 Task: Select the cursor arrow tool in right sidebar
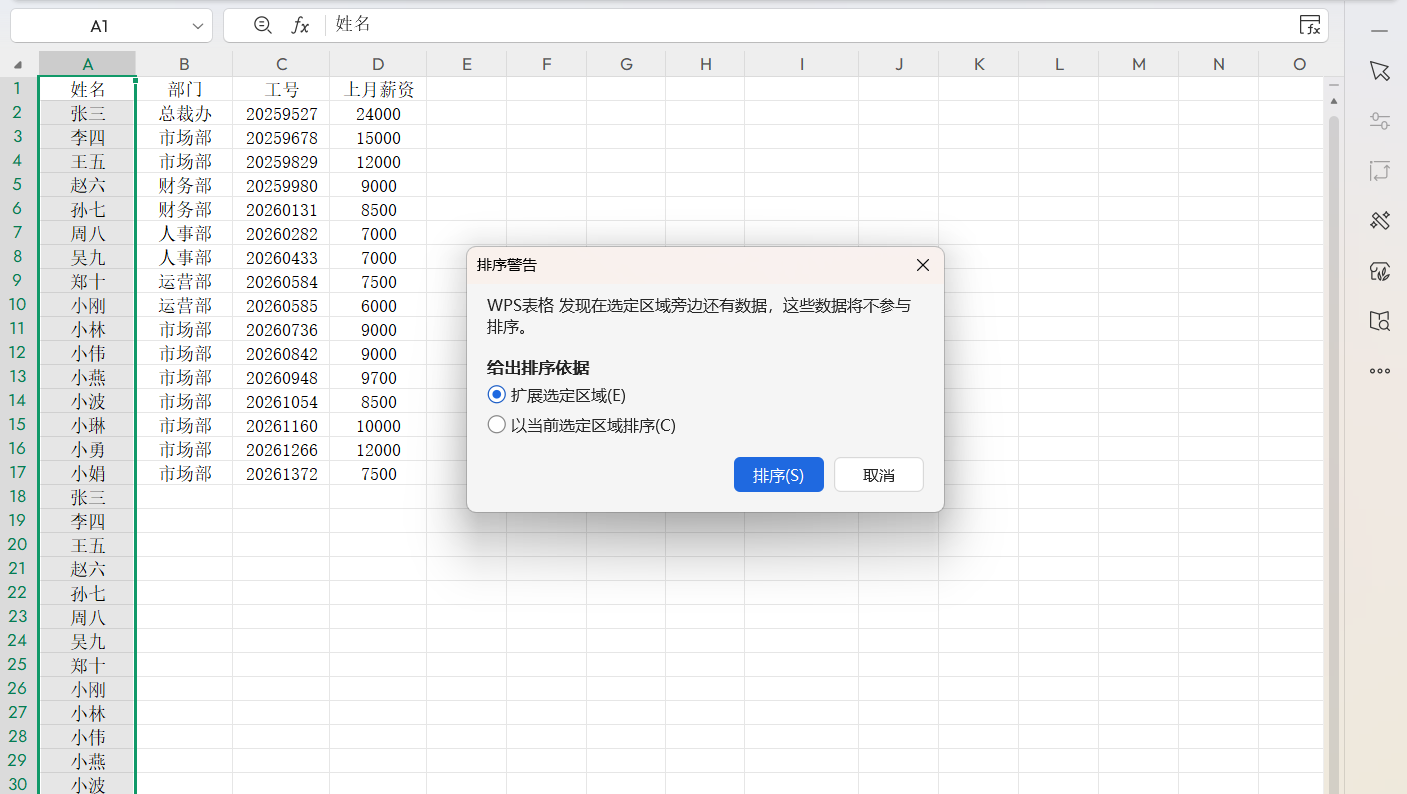pos(1380,71)
